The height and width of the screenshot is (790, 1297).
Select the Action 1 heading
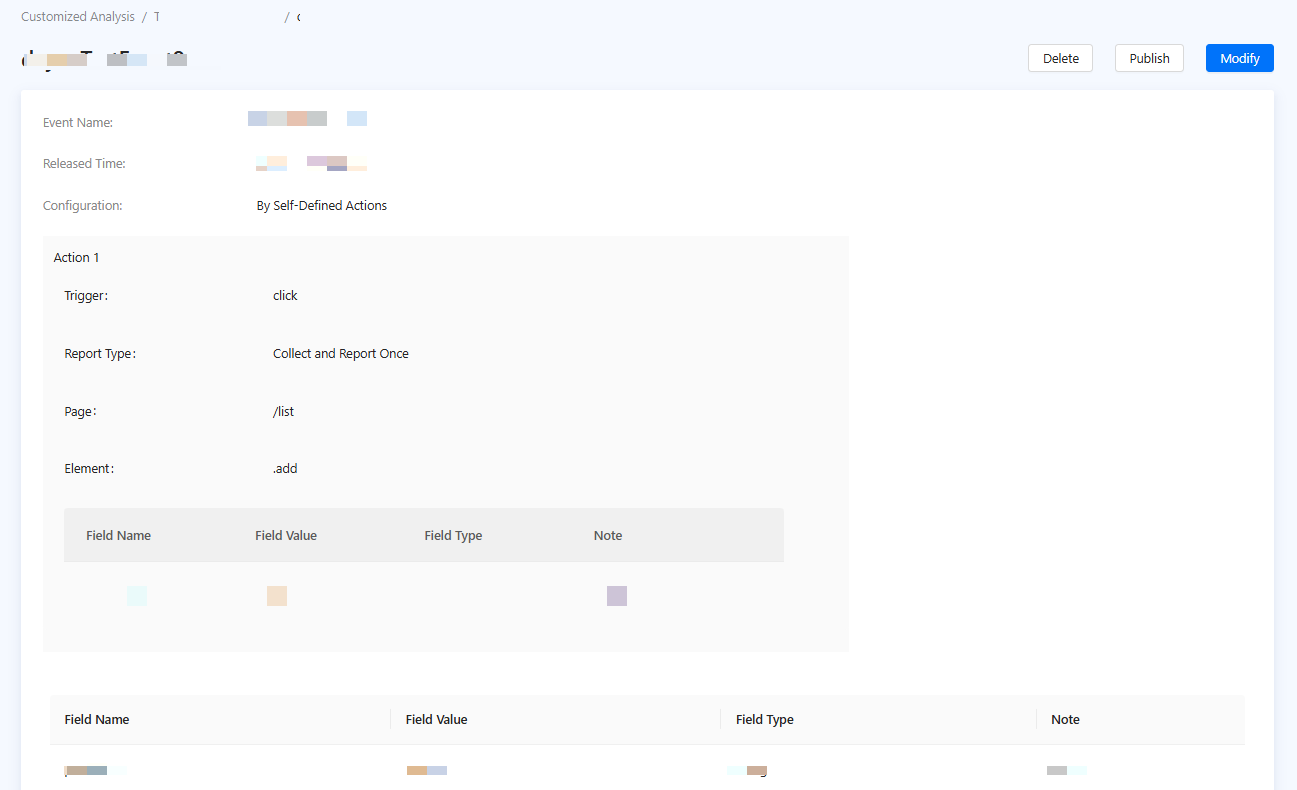(76, 257)
